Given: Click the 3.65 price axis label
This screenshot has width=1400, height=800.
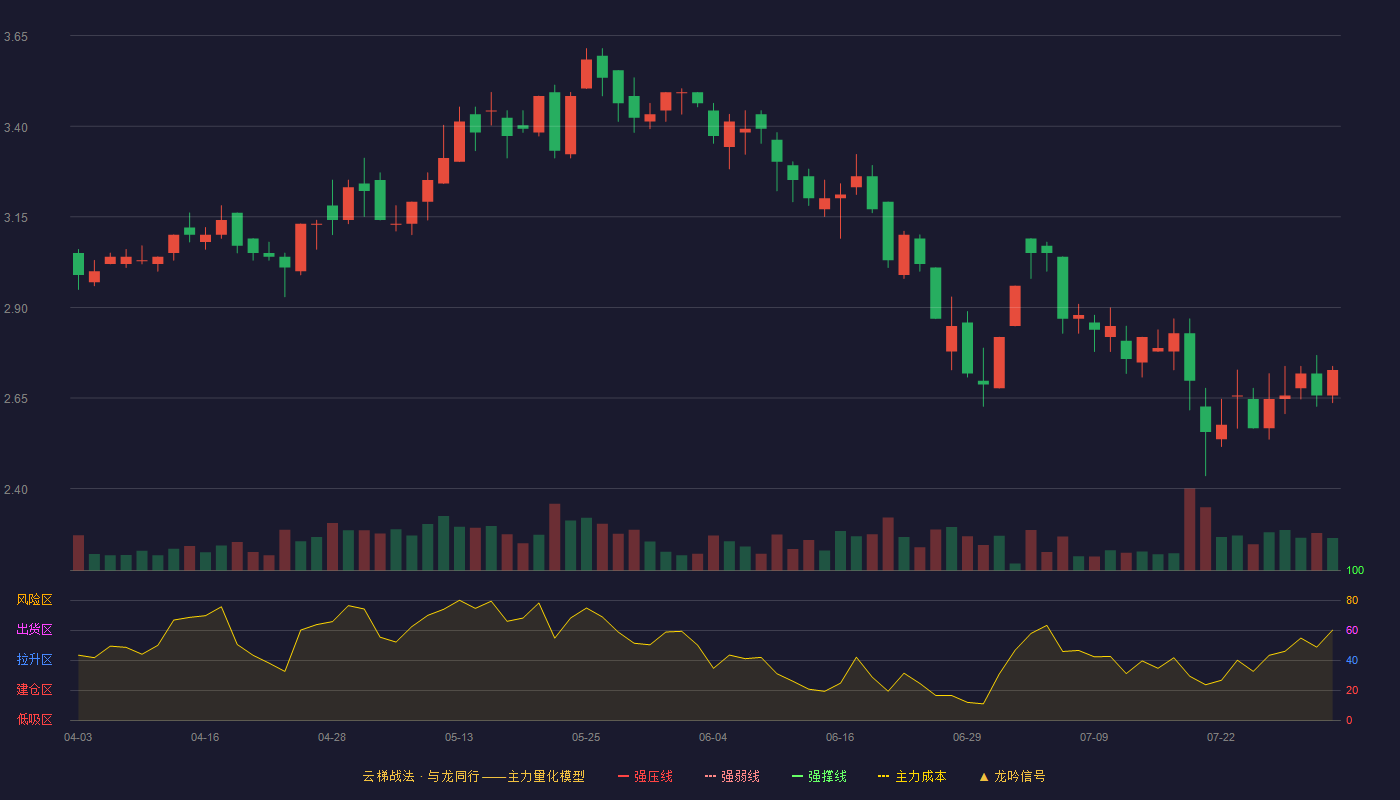Looking at the screenshot, I should pos(16,37).
